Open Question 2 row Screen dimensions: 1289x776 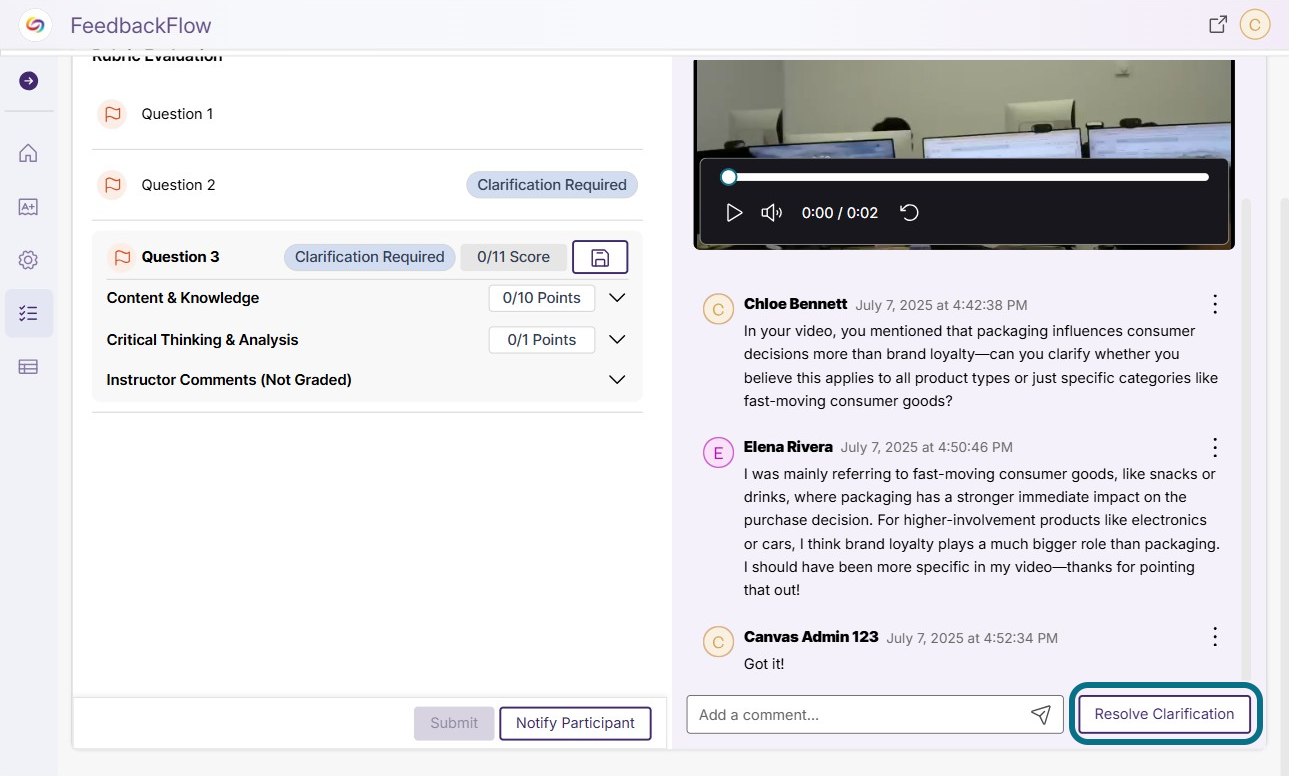pyautogui.click(x=367, y=185)
